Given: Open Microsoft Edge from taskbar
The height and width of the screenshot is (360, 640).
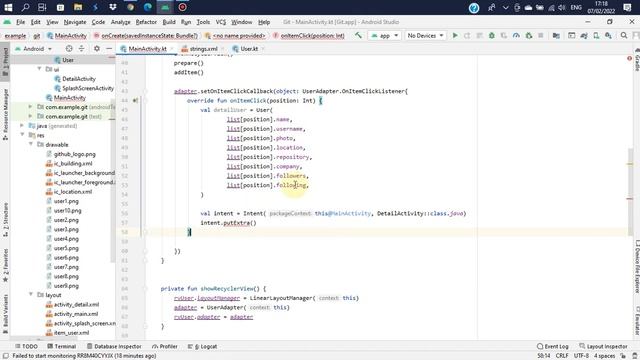Looking at the screenshot, I should pos(148,7).
